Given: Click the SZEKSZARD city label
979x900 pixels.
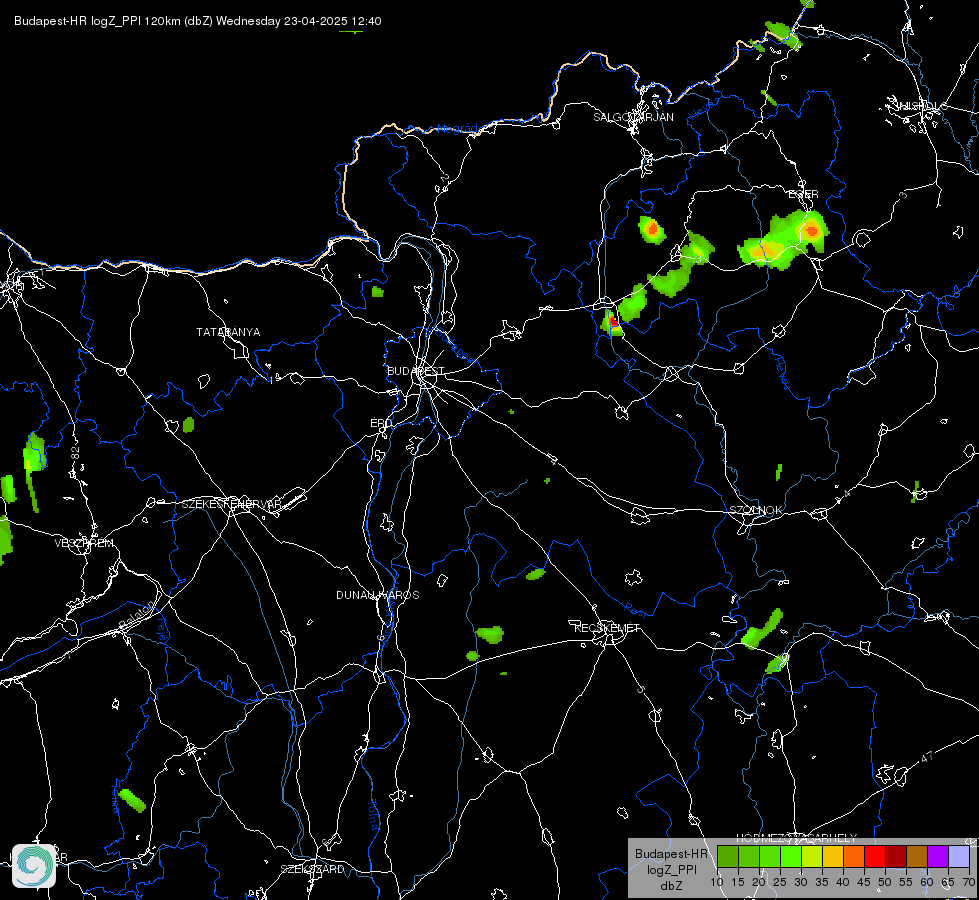Looking at the screenshot, I should (x=312, y=869).
